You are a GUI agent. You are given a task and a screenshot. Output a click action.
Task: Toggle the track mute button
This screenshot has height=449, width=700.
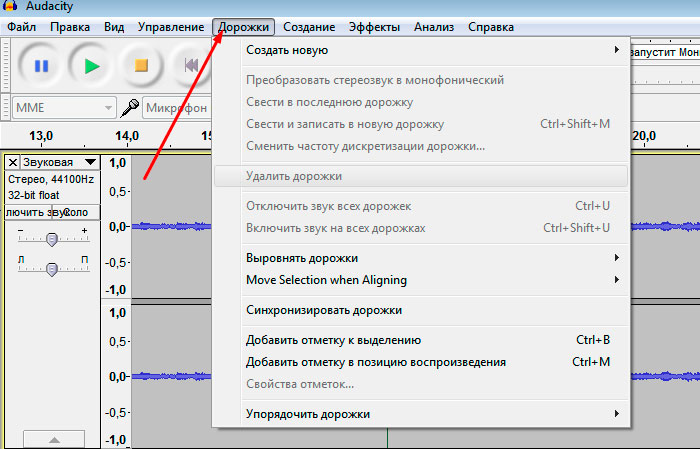[x=29, y=212]
